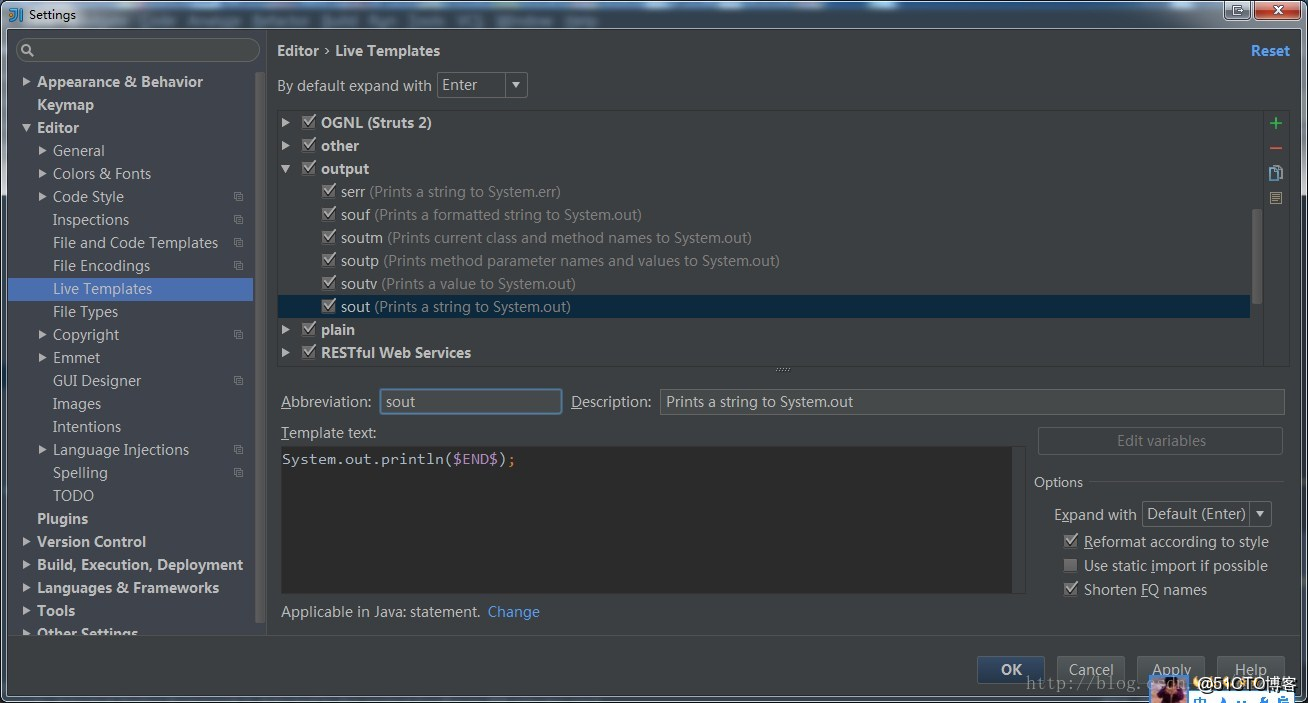This screenshot has width=1308, height=703.
Task: Toggle the output group checkbox
Action: click(x=308, y=168)
